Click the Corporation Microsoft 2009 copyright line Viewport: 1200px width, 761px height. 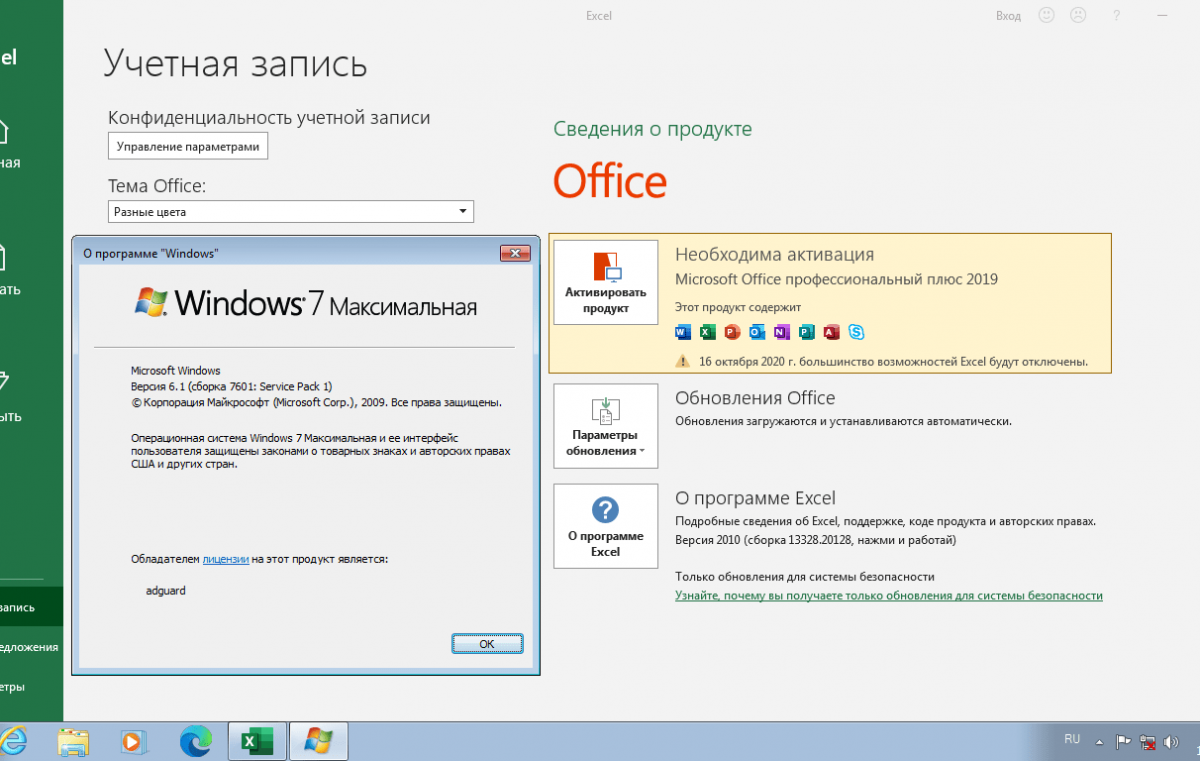click(x=316, y=402)
